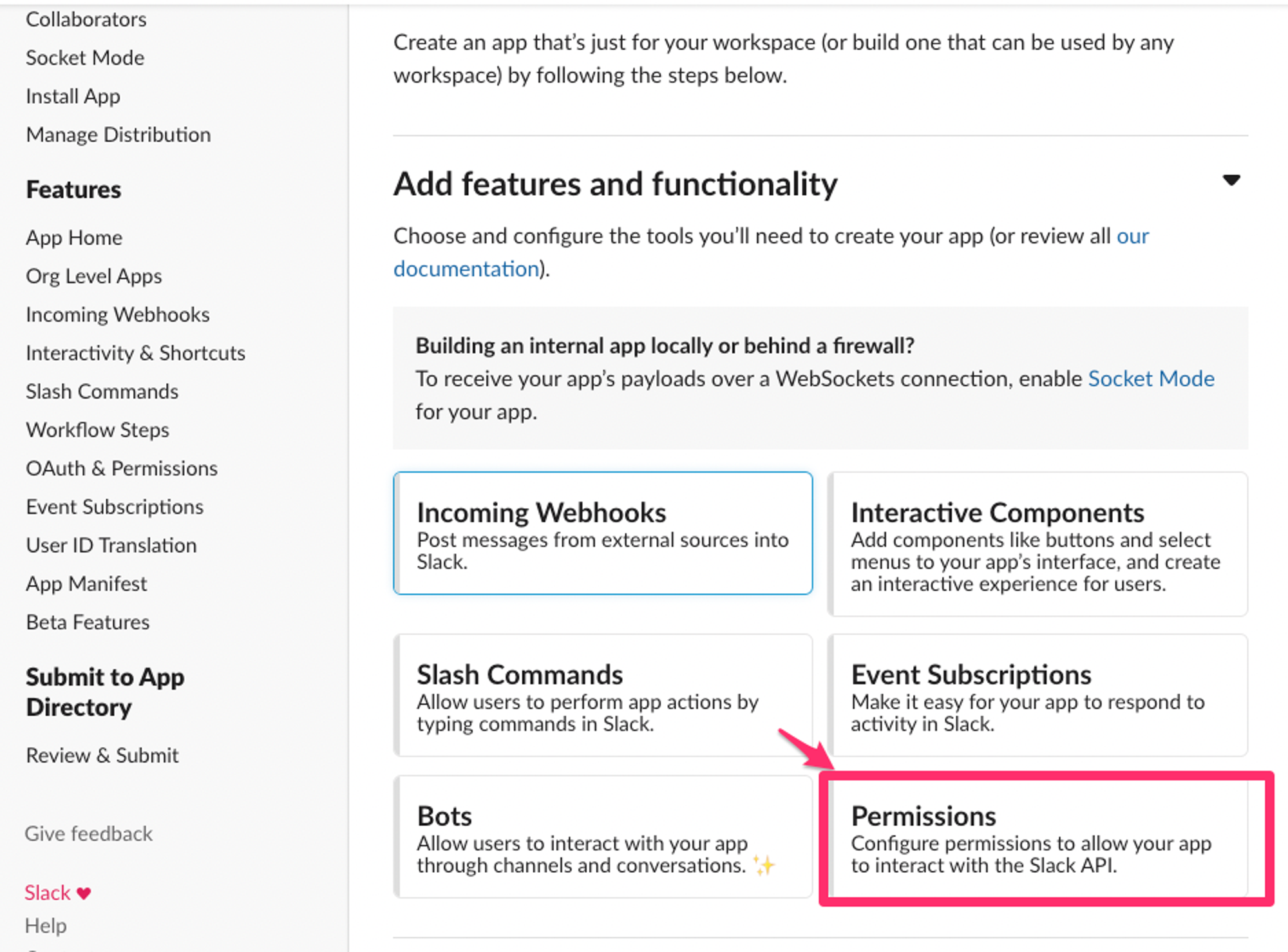The width and height of the screenshot is (1288, 952).
Task: Open the Event Subscriptions feature card
Action: [x=1037, y=696]
